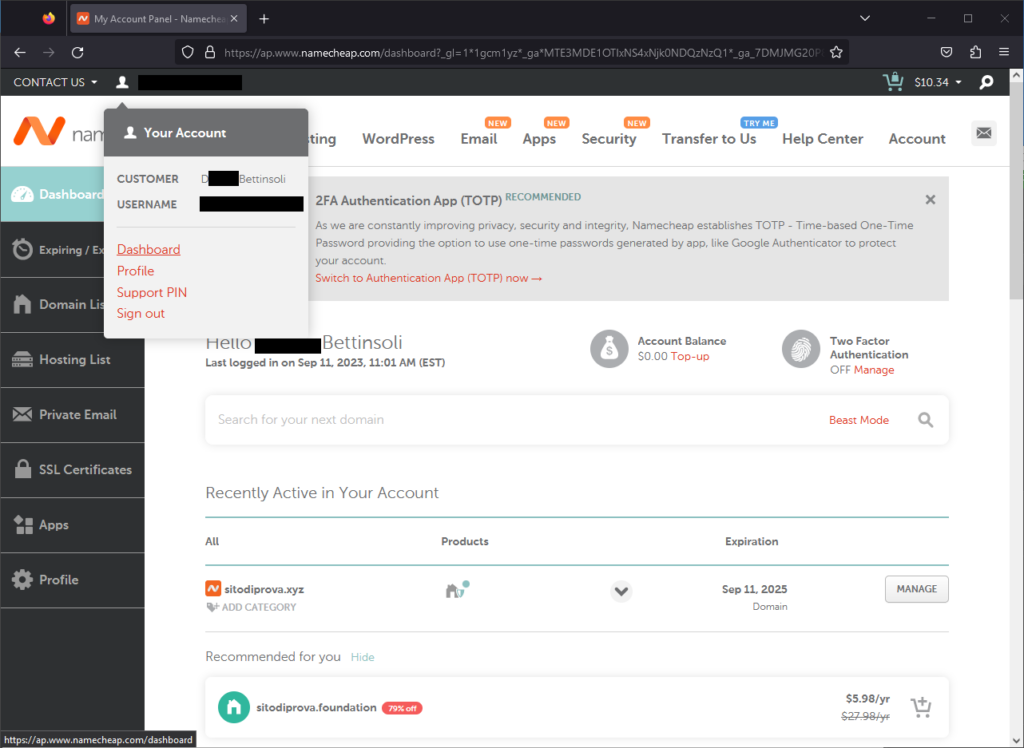This screenshot has height=748, width=1024.
Task: Open Support PIN link
Action: coord(152,293)
